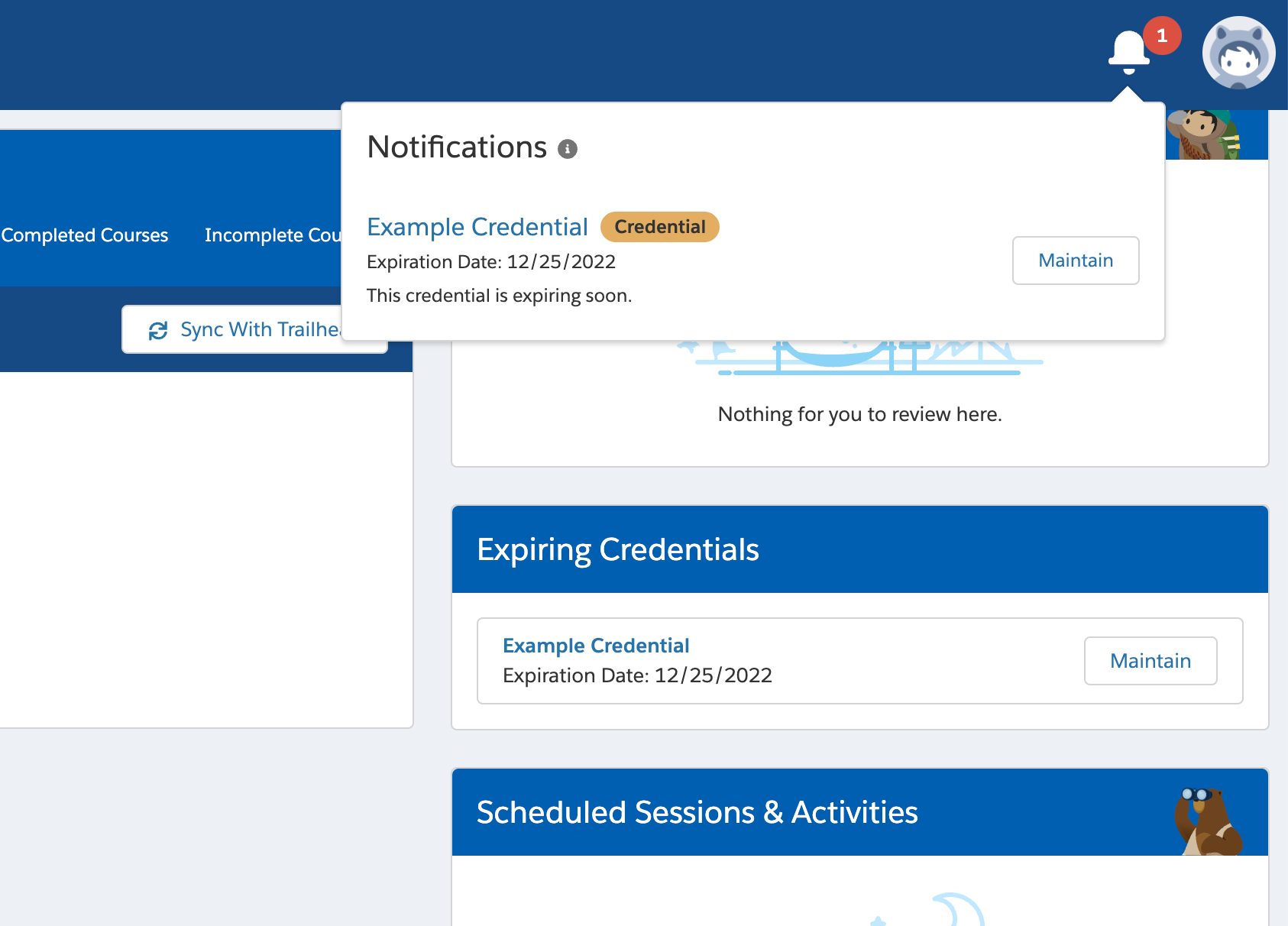This screenshot has height=926, width=1288.
Task: Click the bear with binoculars mascot
Action: click(1209, 822)
